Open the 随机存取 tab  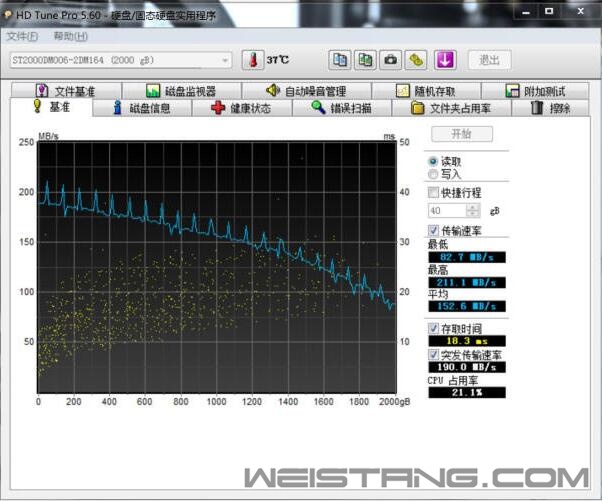click(426, 91)
